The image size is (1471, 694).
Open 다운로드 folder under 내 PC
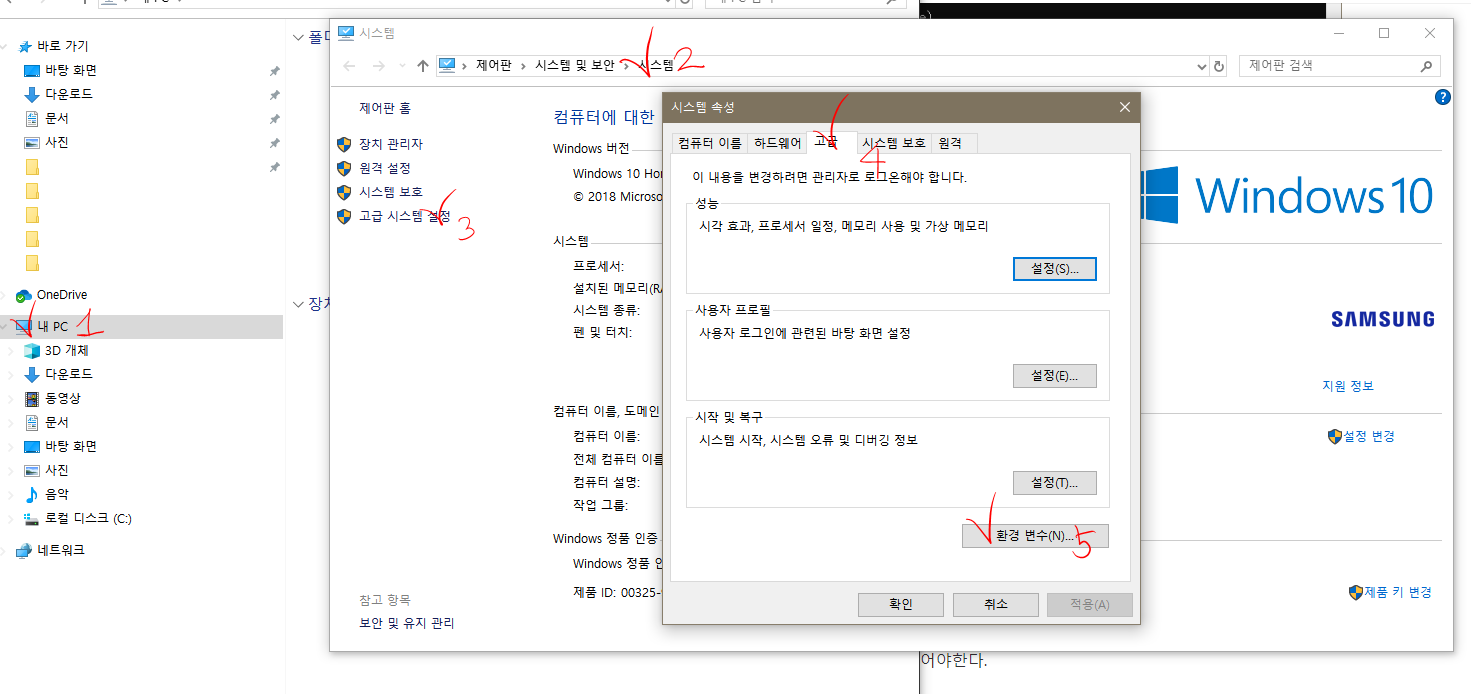click(69, 374)
